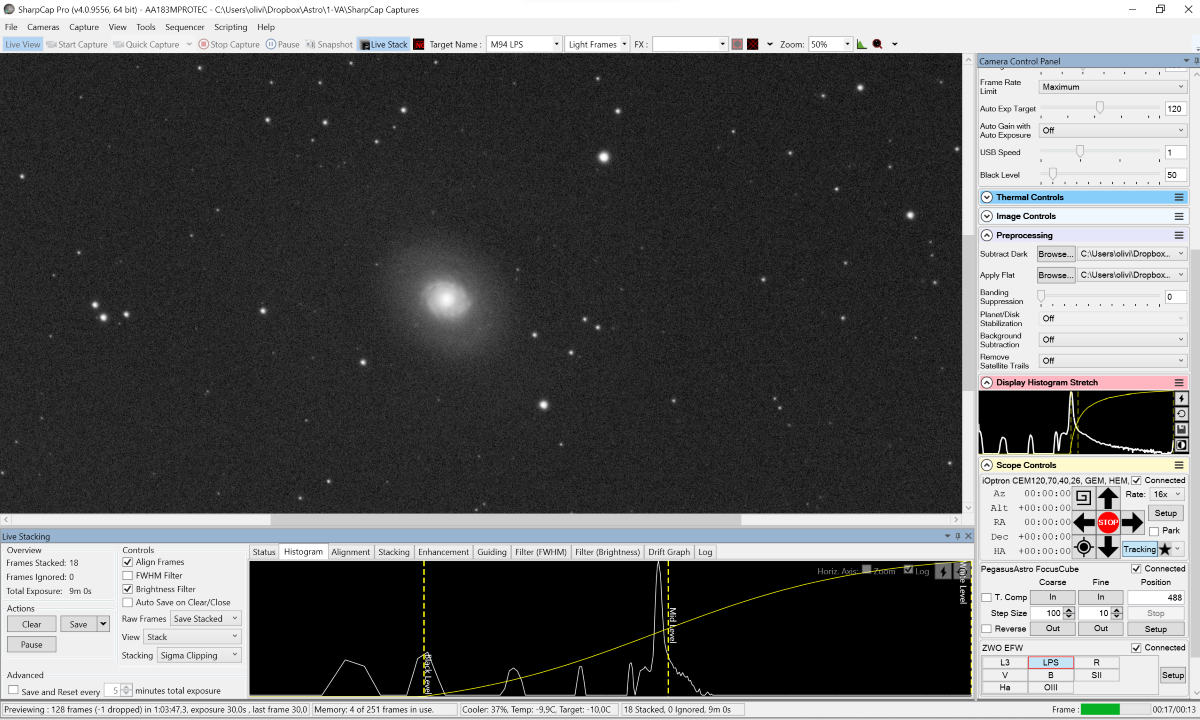Click the crosshair target icon in Scope Controls
1200x720 pixels.
(x=1083, y=547)
